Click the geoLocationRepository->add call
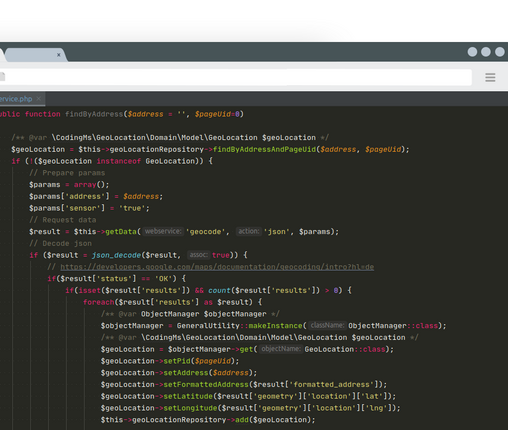The width and height of the screenshot is (508, 430). point(208,420)
